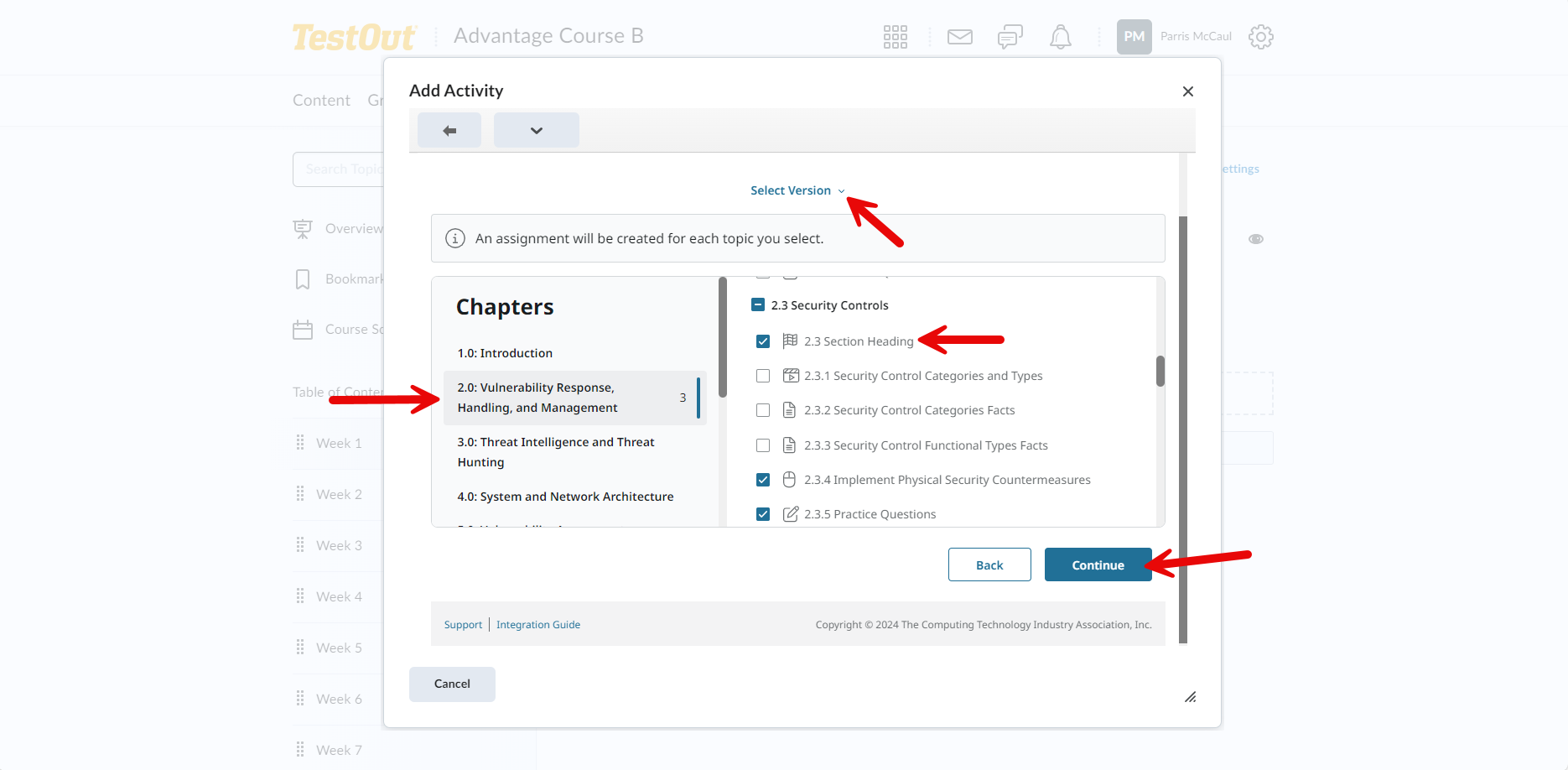
Task: Select chapter 2.0: Vulnerability Response, Handling, and Management
Action: click(575, 398)
